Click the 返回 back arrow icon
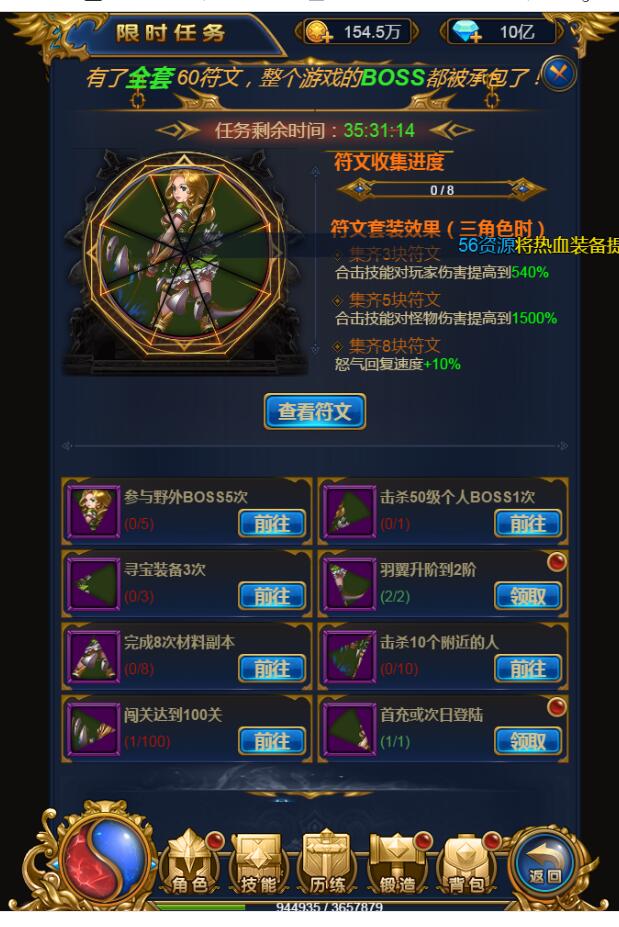Screen dimensions: 619x927 point(545,864)
